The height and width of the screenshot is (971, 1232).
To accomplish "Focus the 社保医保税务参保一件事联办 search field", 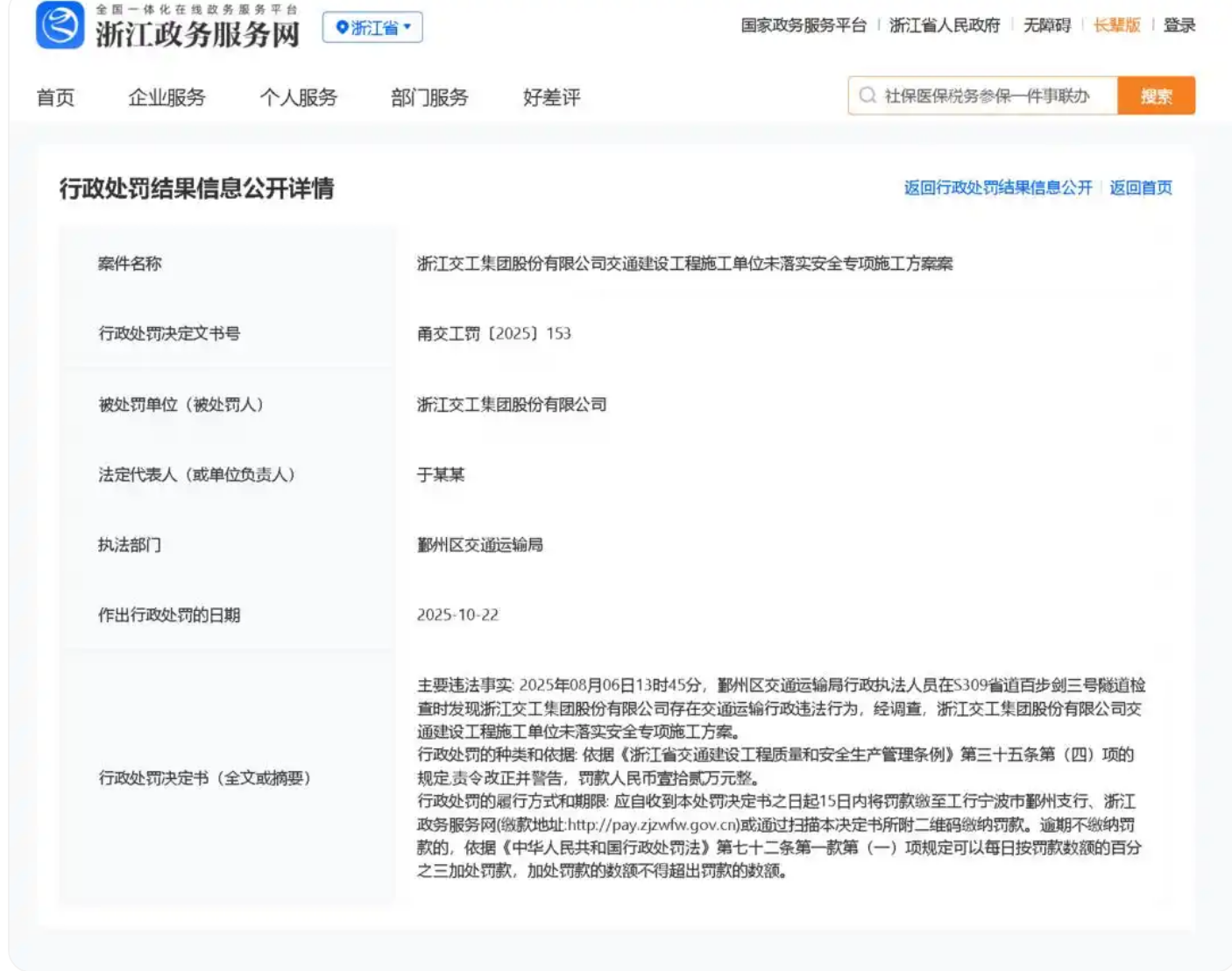I will 983,96.
